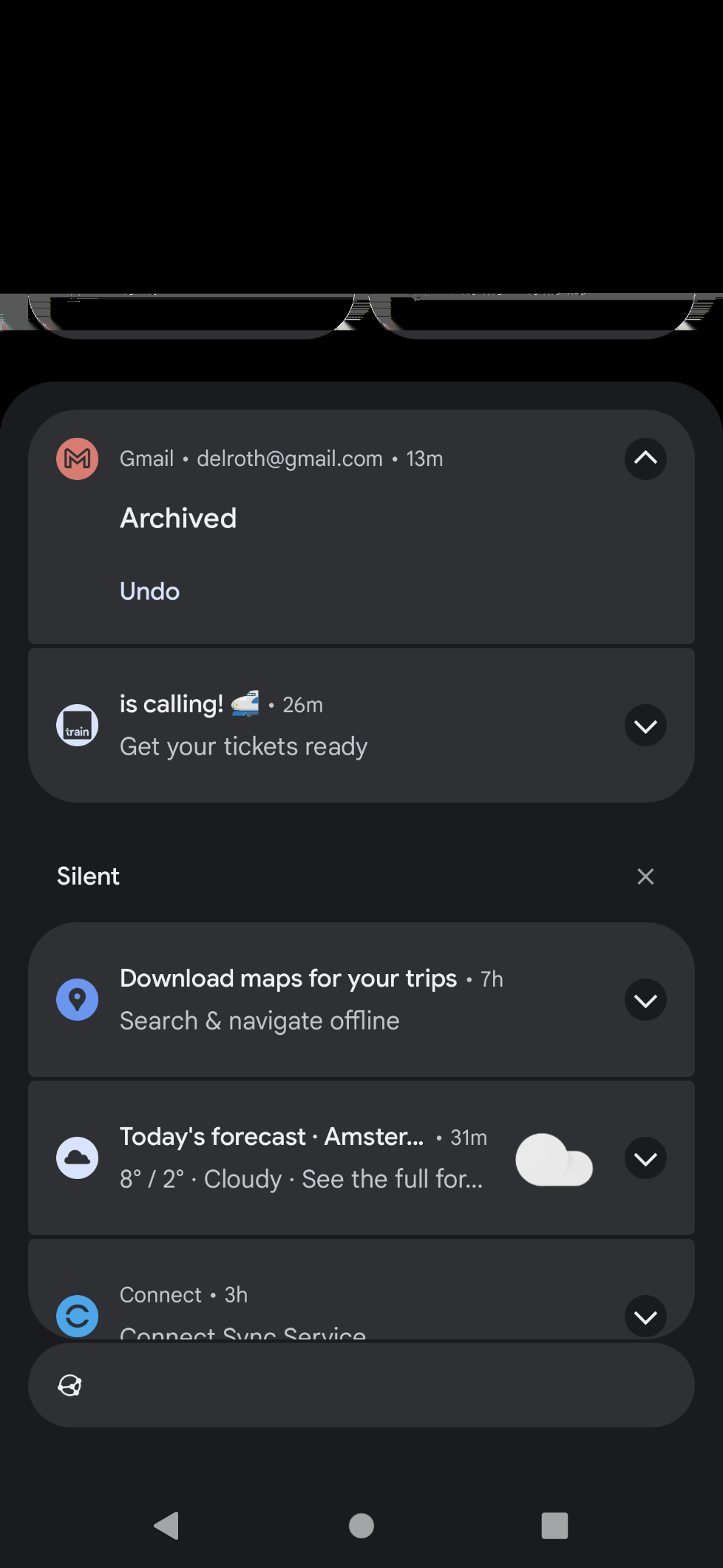Expand the 'is calling!' train notification
Viewport: 723px width, 1568px height.
645,726
